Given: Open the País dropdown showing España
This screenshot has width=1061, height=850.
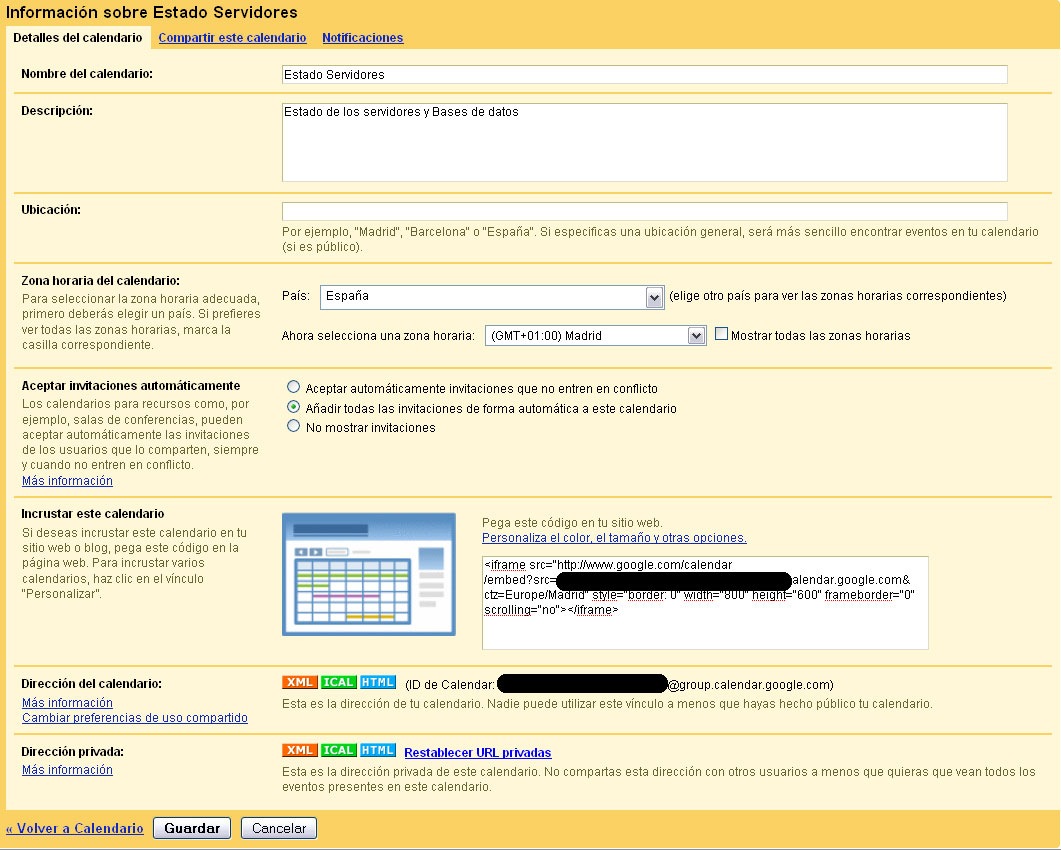Looking at the screenshot, I should (492, 296).
